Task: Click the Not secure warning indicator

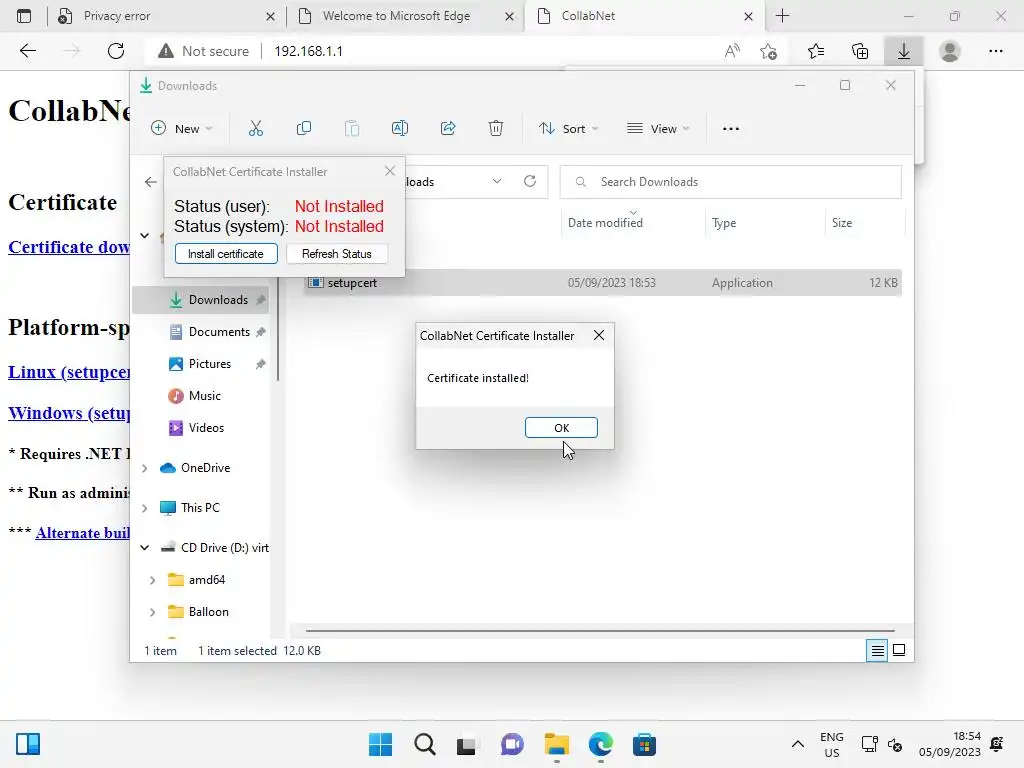Action: click(203, 51)
